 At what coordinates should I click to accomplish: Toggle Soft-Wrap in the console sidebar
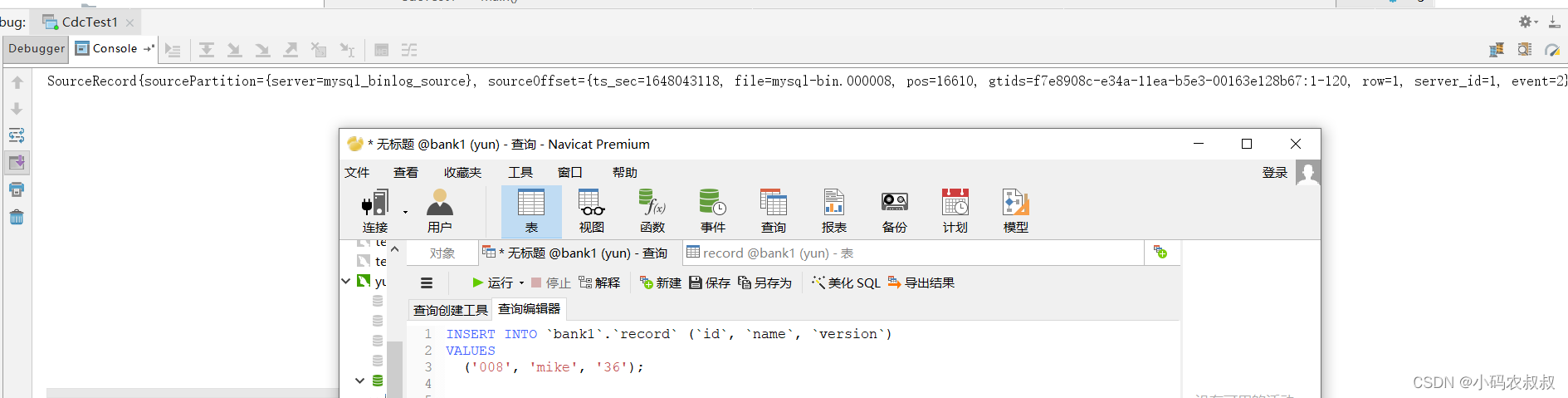(17, 135)
